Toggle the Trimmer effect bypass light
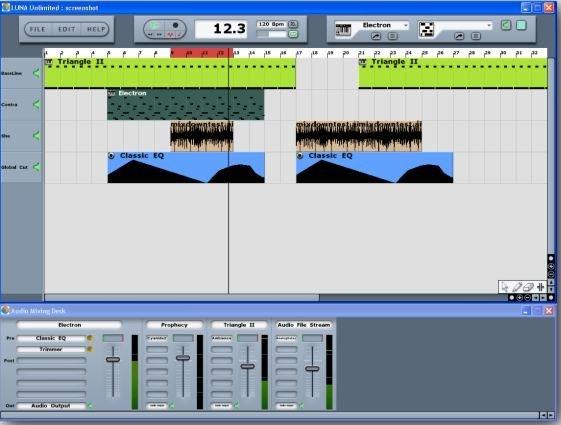Screen dimensions: 561x425 (x=89, y=349)
